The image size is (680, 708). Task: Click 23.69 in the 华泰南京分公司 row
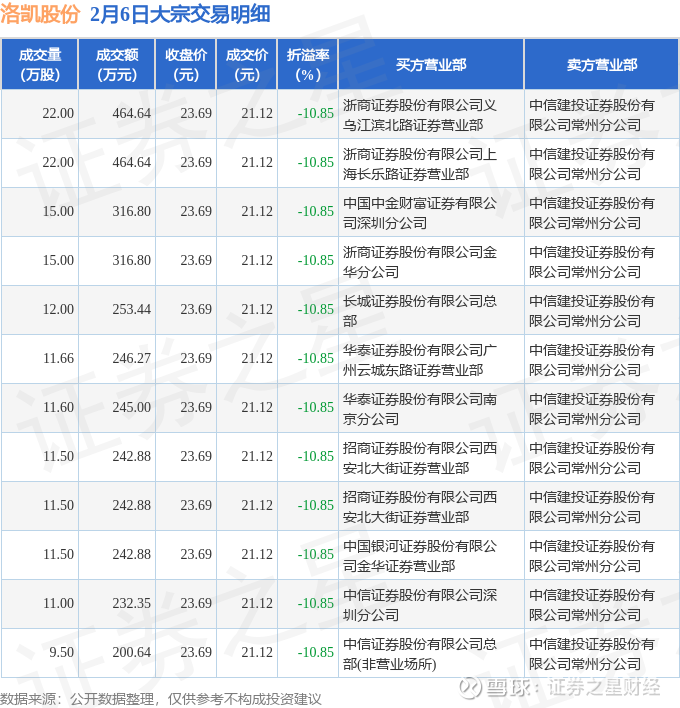click(196, 407)
